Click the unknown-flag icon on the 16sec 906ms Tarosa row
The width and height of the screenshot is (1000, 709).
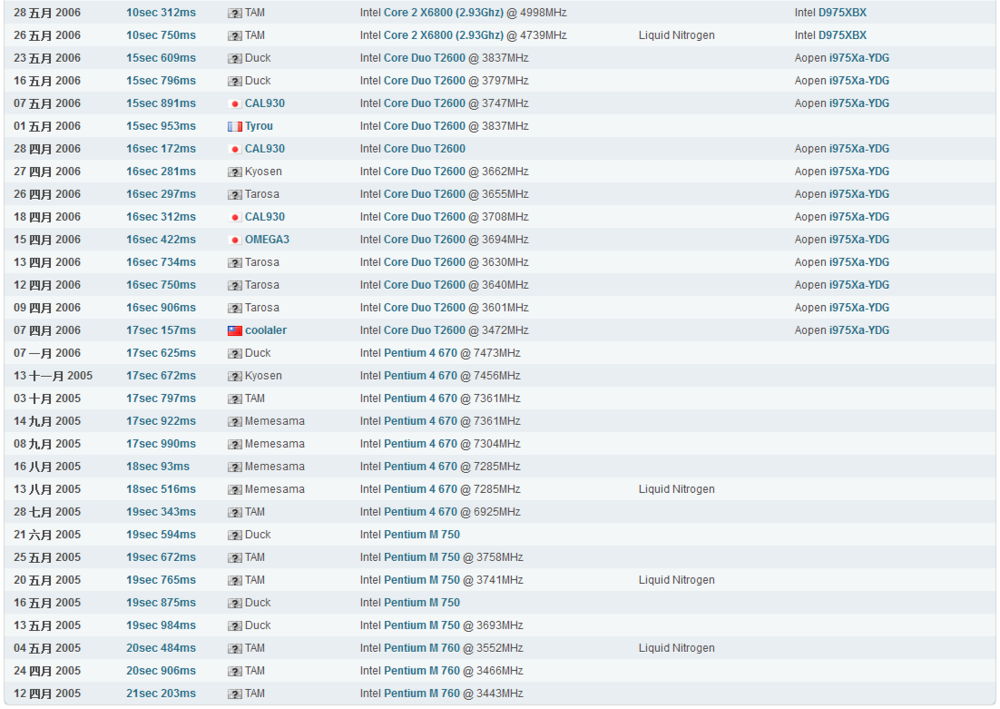[235, 308]
